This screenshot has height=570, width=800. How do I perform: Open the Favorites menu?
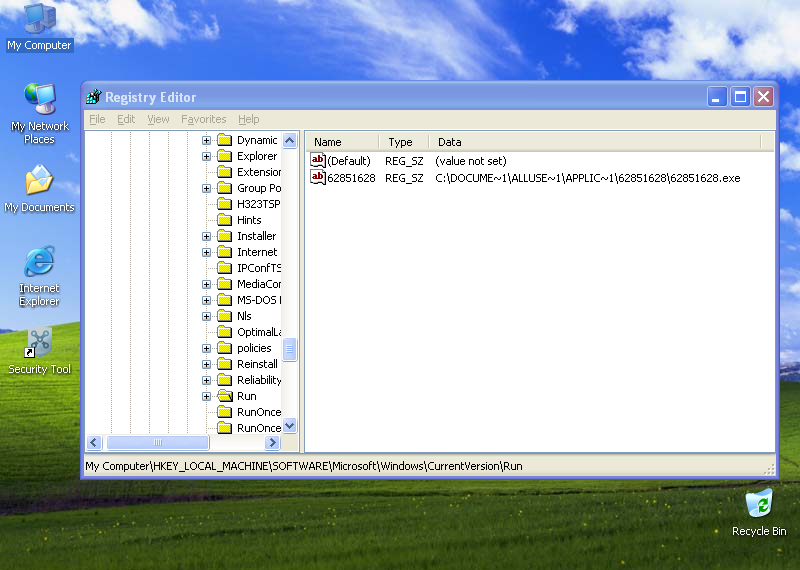(x=204, y=119)
